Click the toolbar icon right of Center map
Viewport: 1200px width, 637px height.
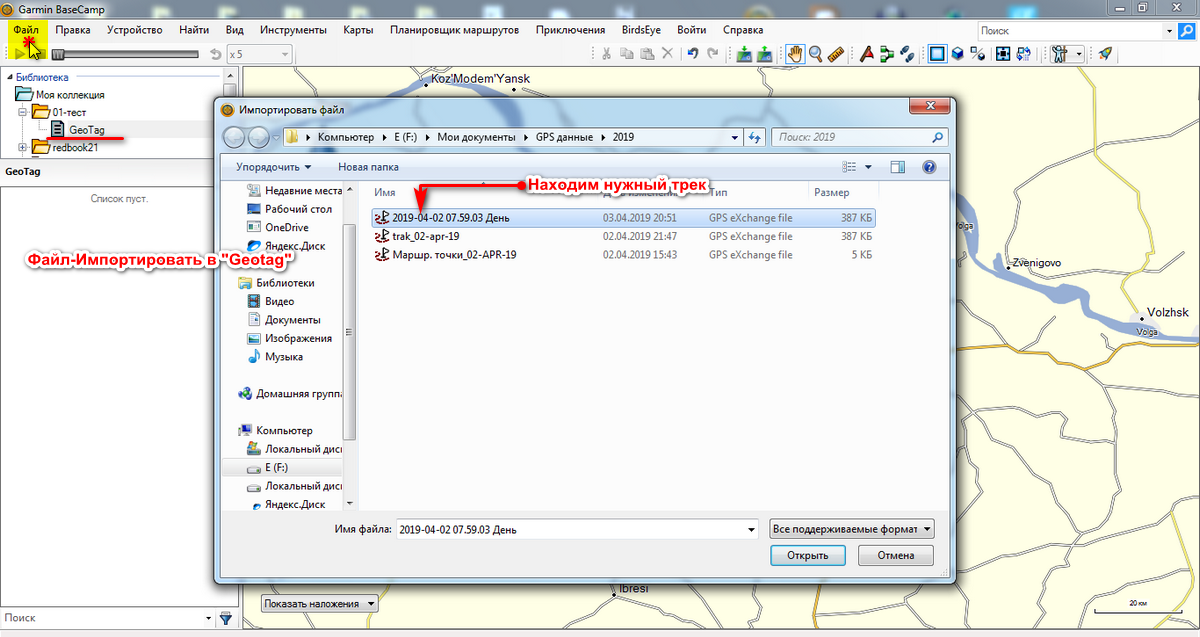1025,54
